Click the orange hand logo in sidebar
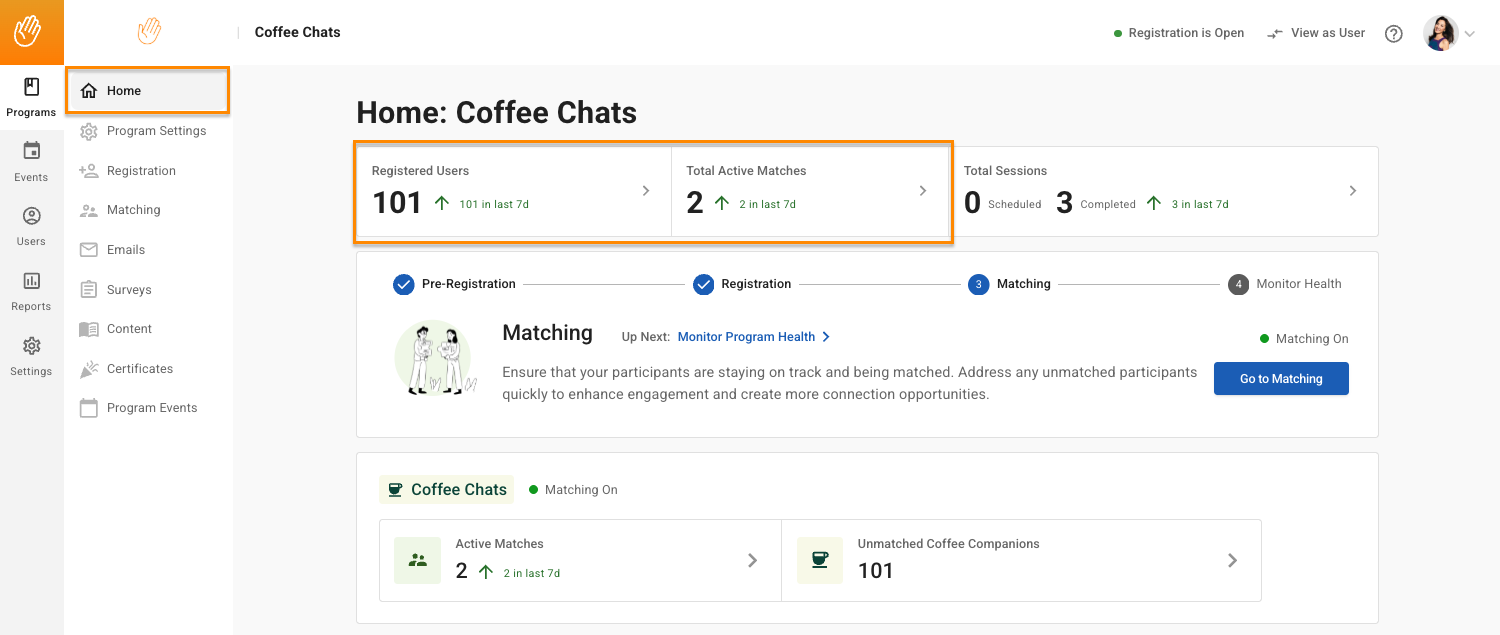This screenshot has width=1500, height=635. point(149,32)
